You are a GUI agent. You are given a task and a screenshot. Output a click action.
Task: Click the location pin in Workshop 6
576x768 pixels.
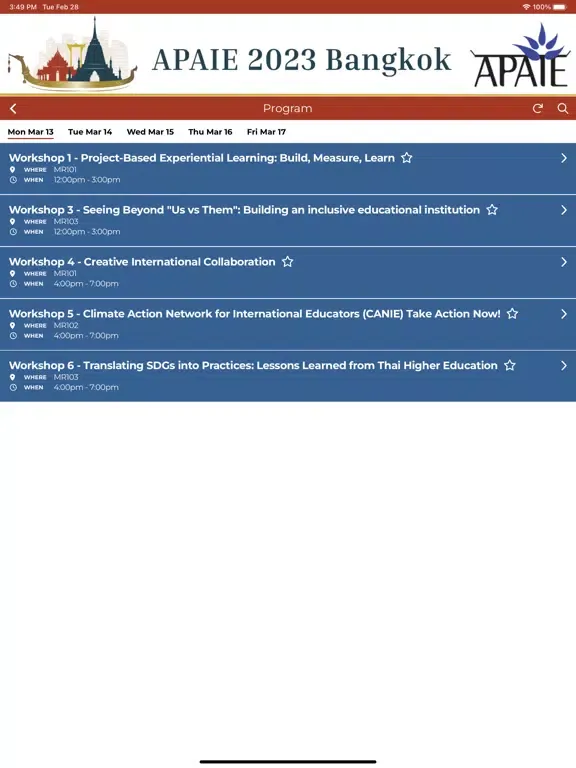[13, 377]
